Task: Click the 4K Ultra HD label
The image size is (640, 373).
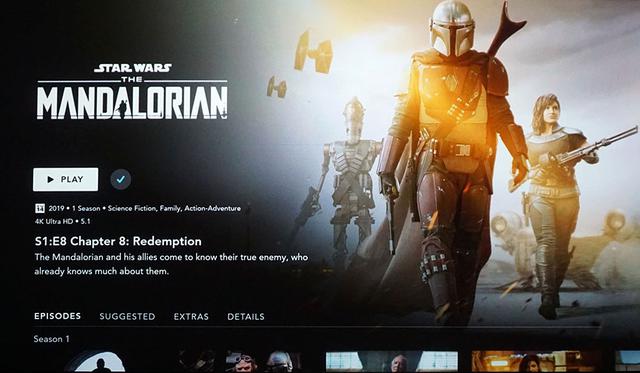Action: 53,221
